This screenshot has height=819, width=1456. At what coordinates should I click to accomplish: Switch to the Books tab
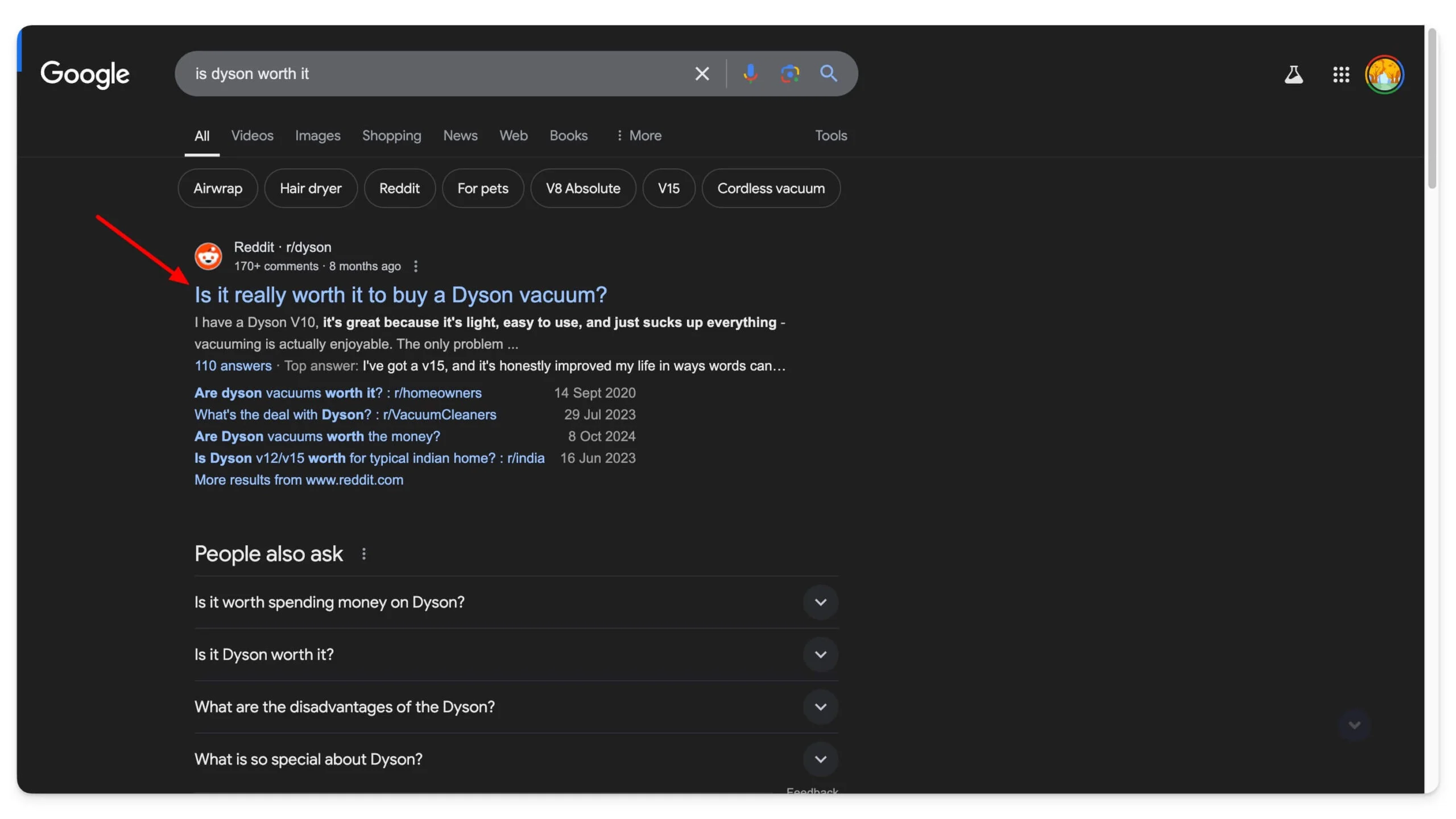pos(568,135)
